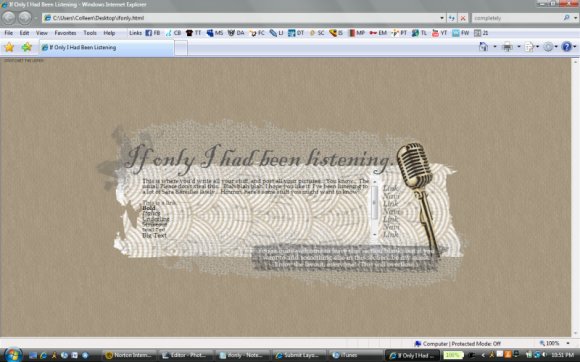Viewport: 580px width, 362px height.
Task: Click Add to Favorites star icon
Action: (x=27, y=47)
